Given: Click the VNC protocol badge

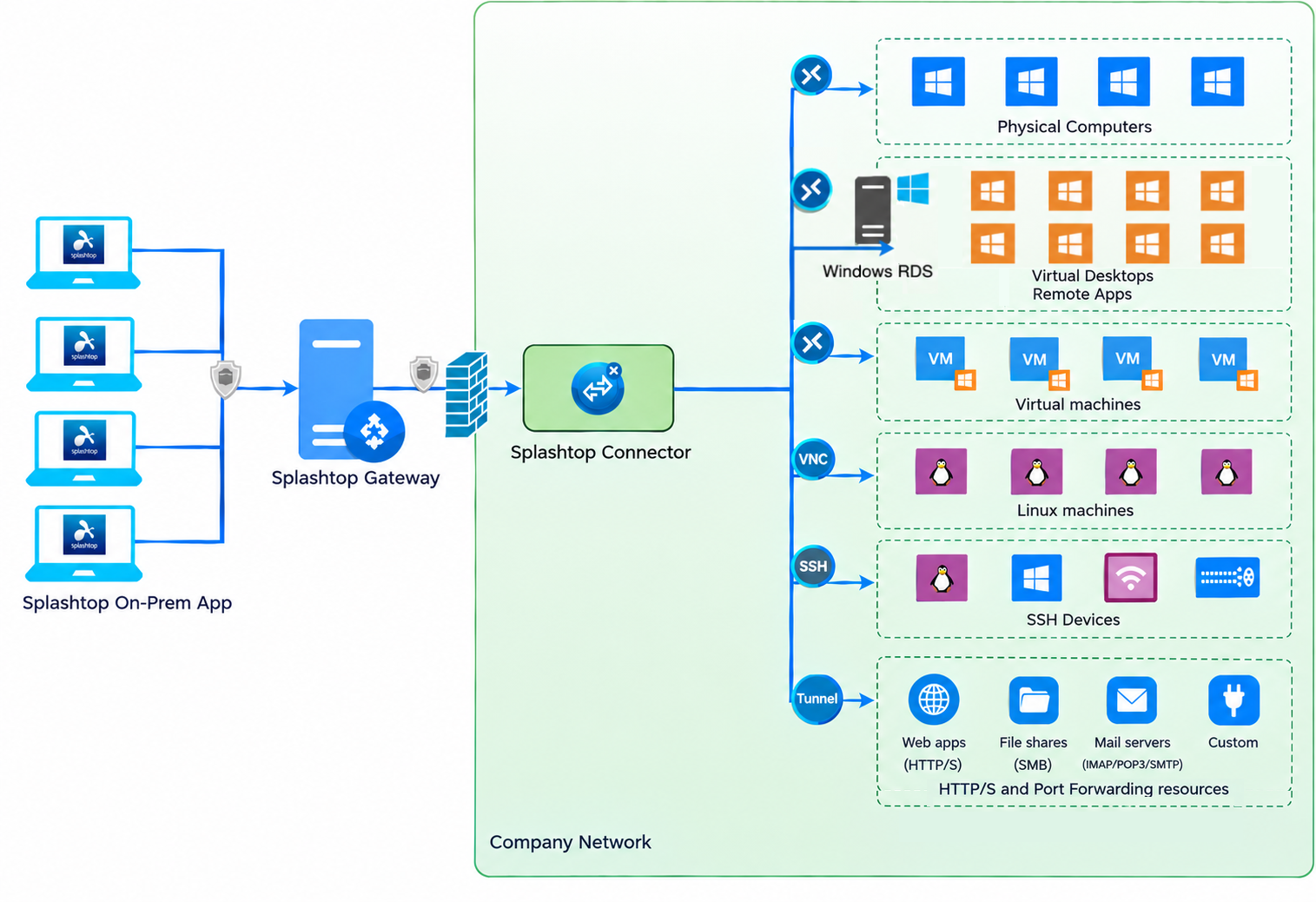Looking at the screenshot, I should point(813,460).
